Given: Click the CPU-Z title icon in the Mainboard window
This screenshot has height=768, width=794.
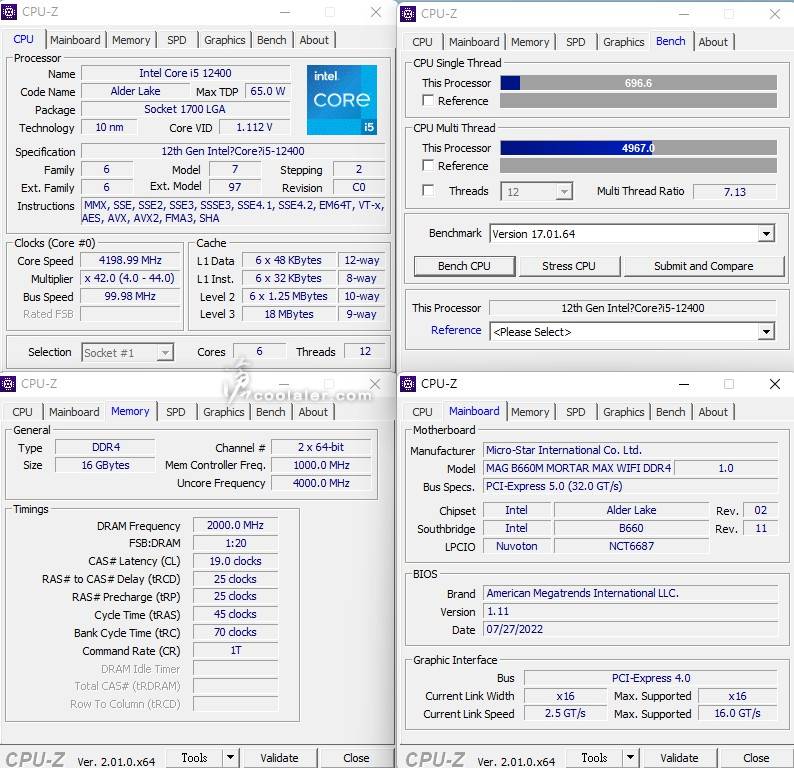Looking at the screenshot, I should click(x=408, y=384).
